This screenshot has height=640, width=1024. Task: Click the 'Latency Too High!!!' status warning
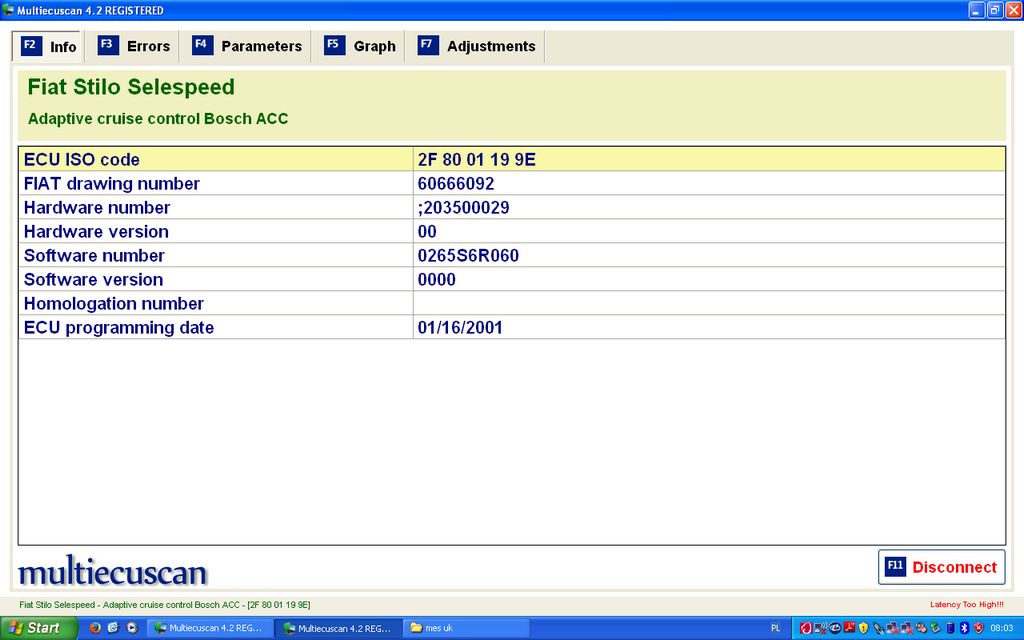click(967, 605)
